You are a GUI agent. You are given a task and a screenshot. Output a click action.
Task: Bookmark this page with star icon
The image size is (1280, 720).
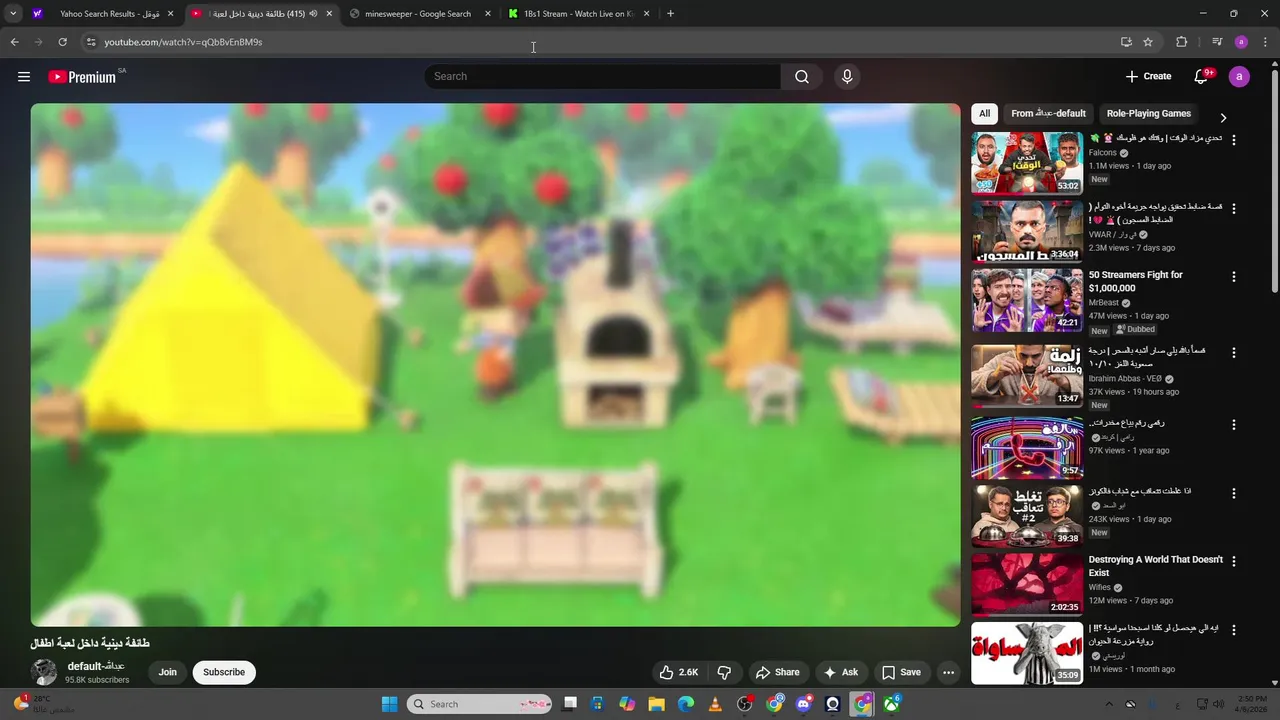coord(1148,42)
